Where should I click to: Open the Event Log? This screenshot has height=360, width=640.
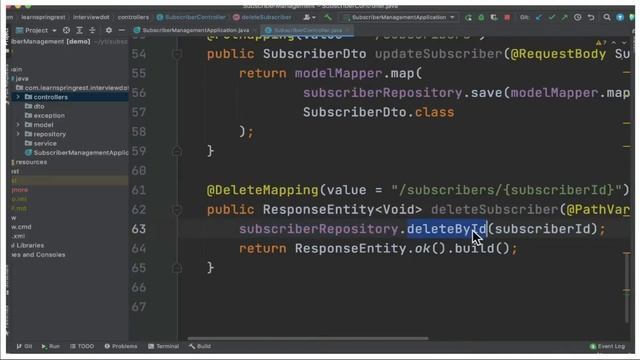[607, 346]
